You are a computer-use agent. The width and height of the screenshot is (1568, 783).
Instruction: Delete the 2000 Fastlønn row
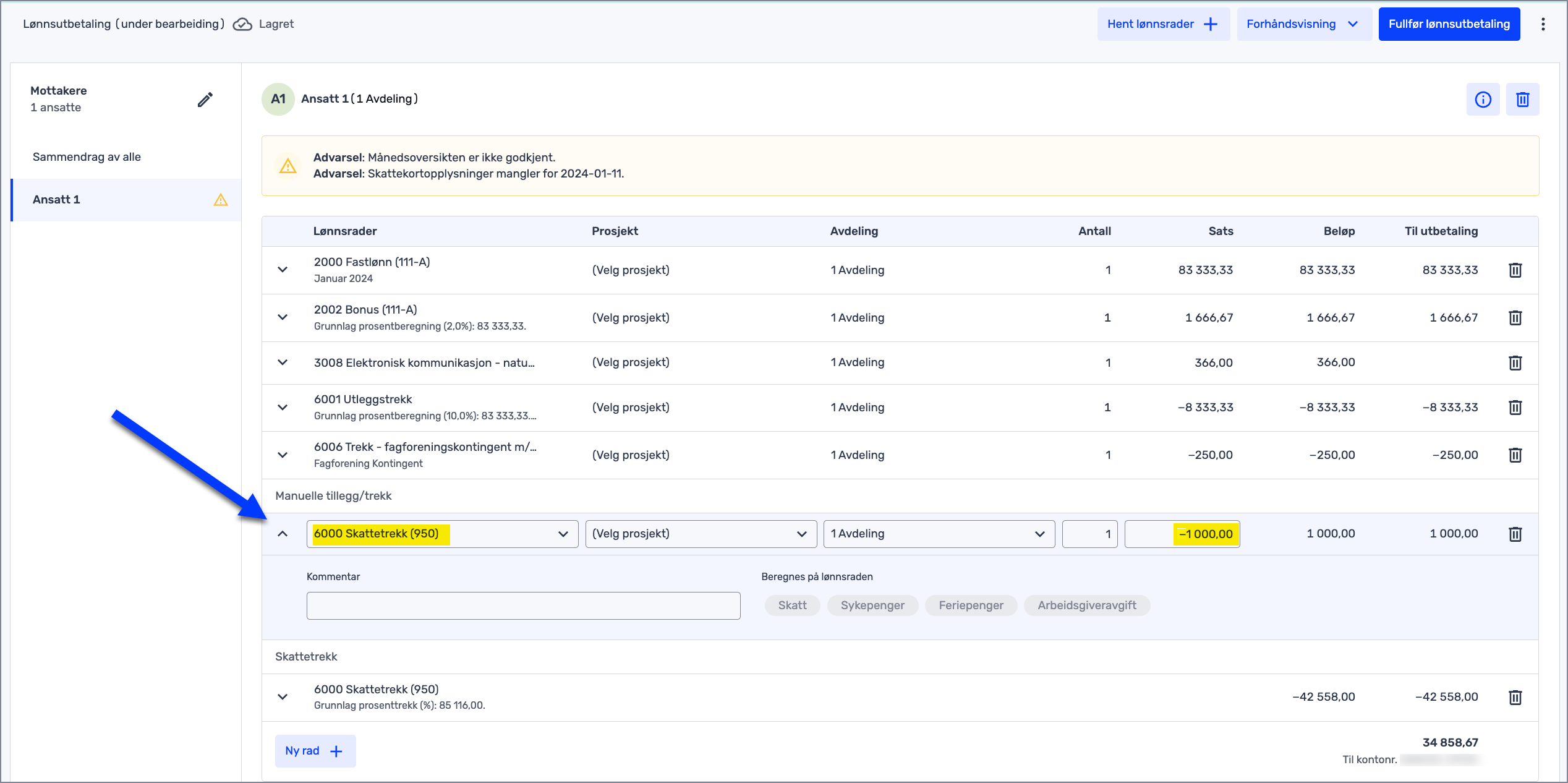pyautogui.click(x=1515, y=270)
